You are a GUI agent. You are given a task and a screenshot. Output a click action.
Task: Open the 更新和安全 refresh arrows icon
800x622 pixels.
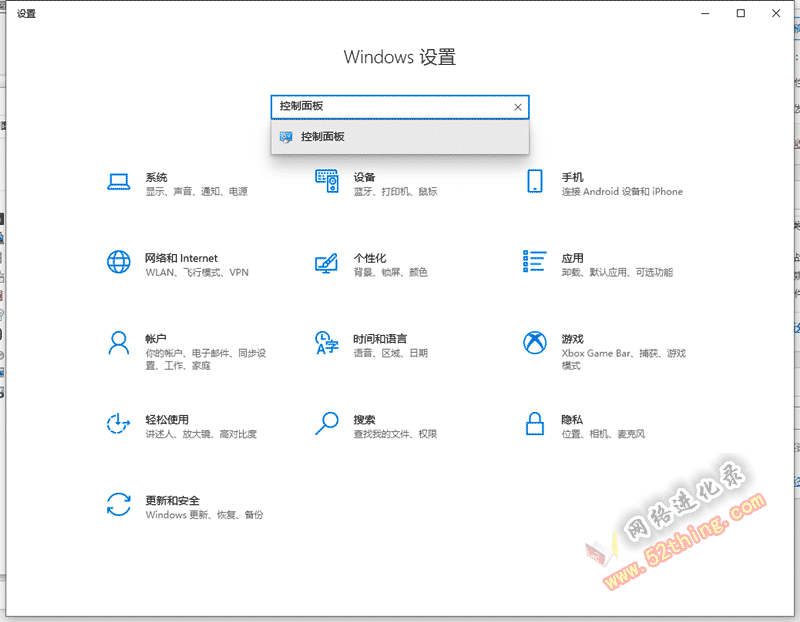[118, 504]
